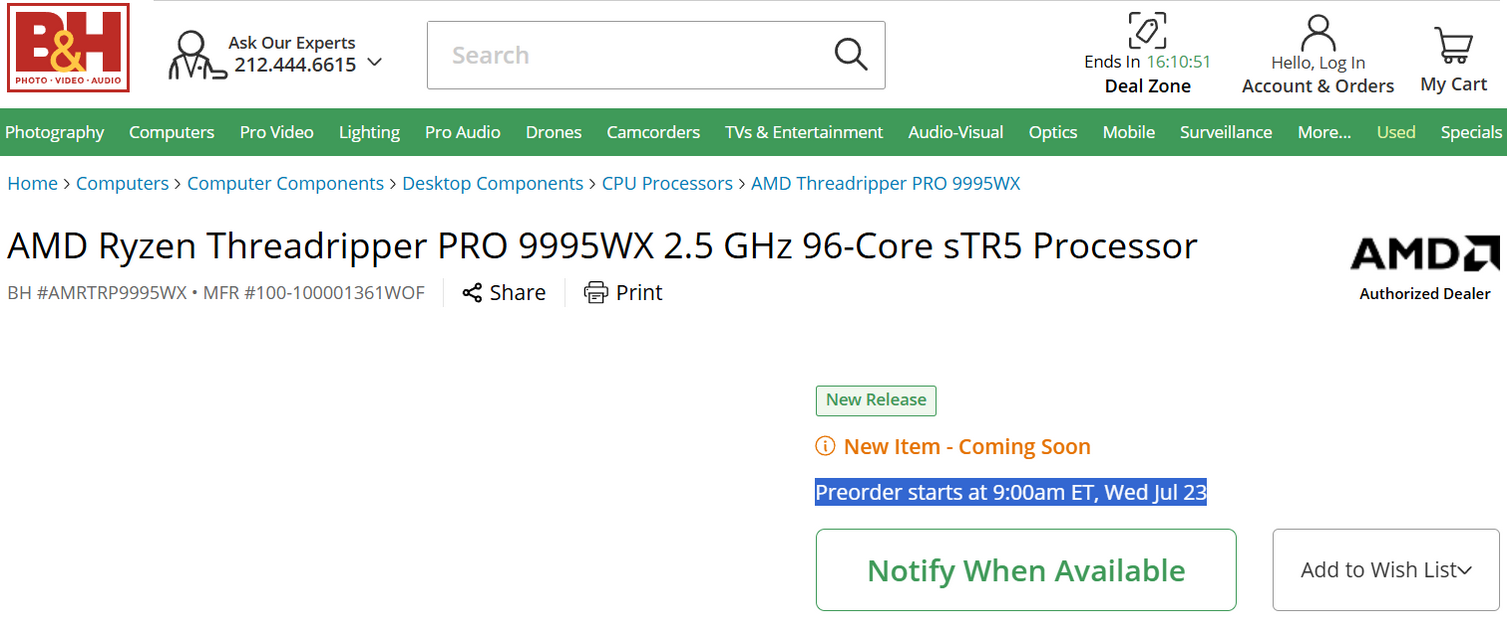Screen dimensions: 1507x627
Task: Click the Coming Soon info icon
Action: [825, 446]
